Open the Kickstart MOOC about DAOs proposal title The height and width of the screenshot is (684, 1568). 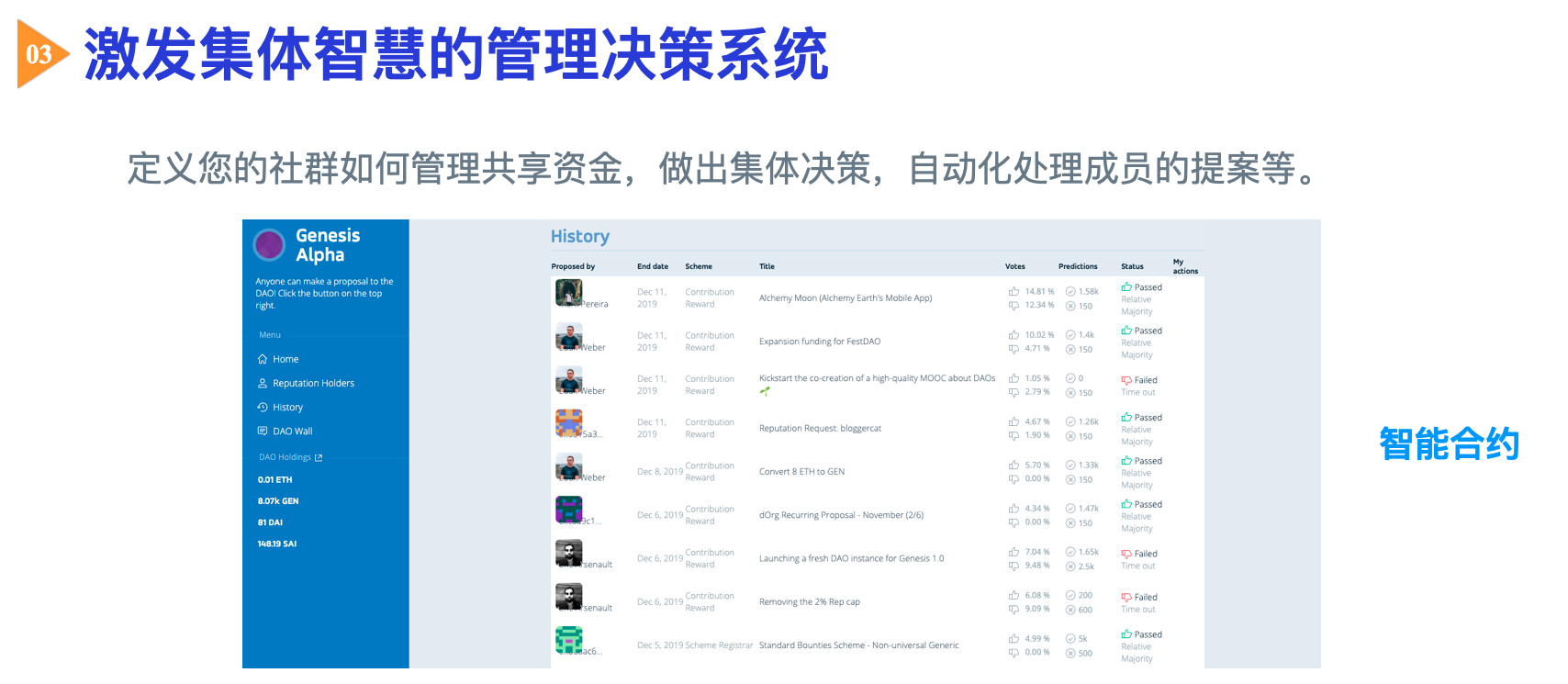877,378
